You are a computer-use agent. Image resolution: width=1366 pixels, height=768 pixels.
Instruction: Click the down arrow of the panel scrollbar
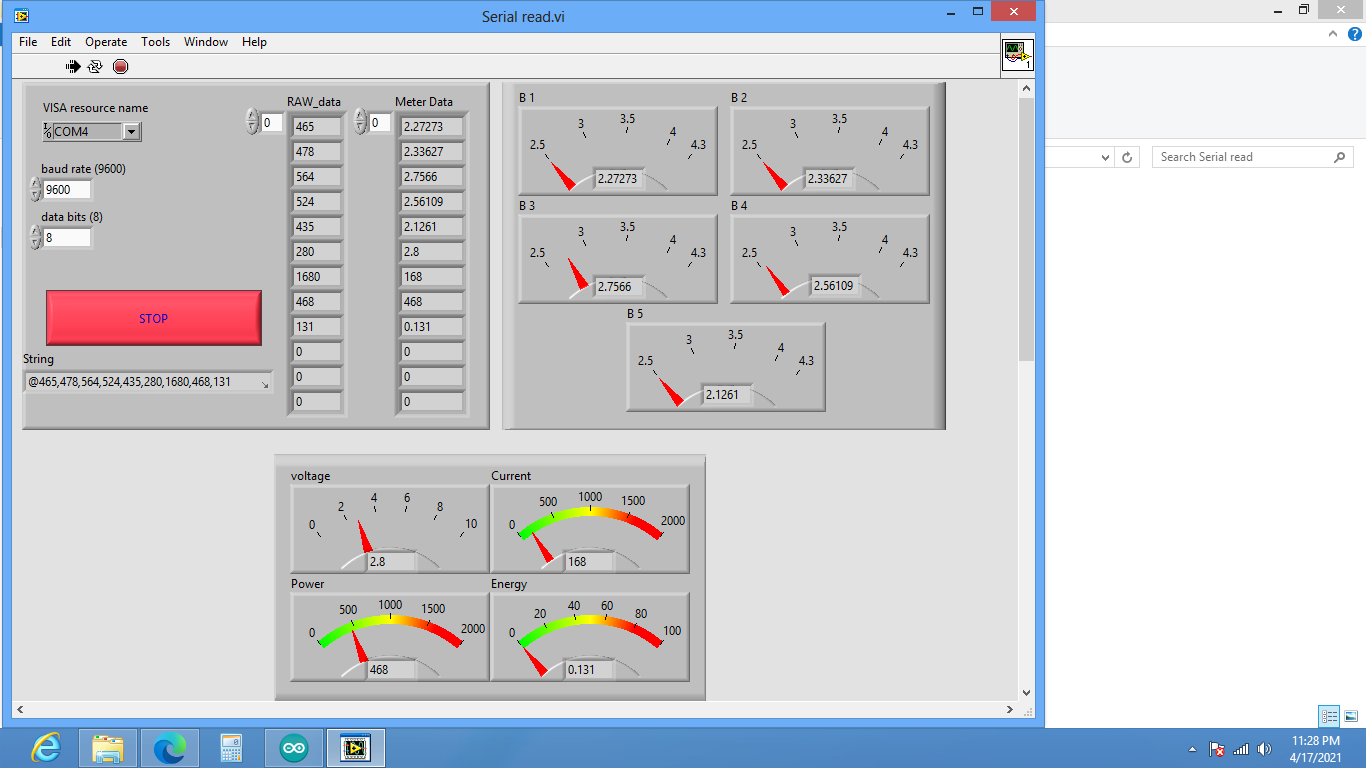(x=1026, y=690)
